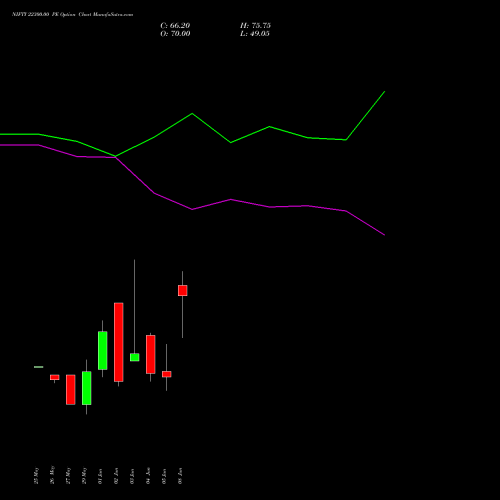Click the 27 May date label
The height and width of the screenshot is (500, 500).
[68, 475]
